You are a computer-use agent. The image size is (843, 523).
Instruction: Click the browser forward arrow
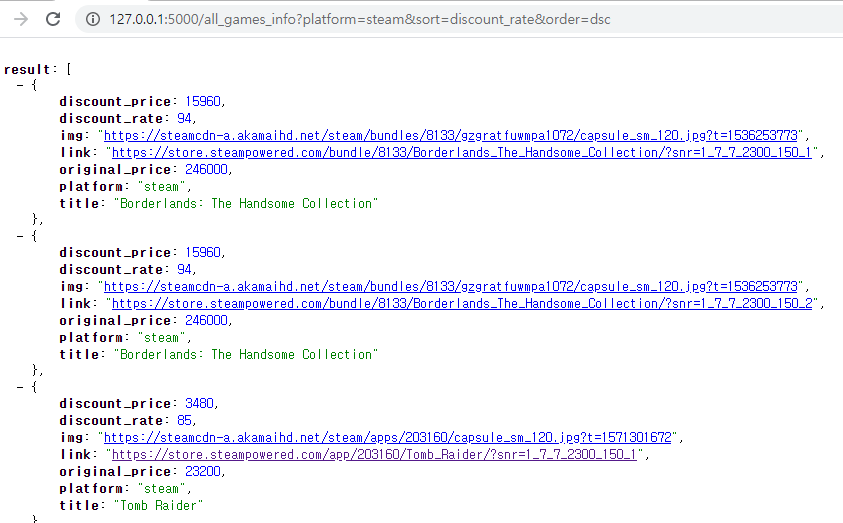click(x=21, y=19)
